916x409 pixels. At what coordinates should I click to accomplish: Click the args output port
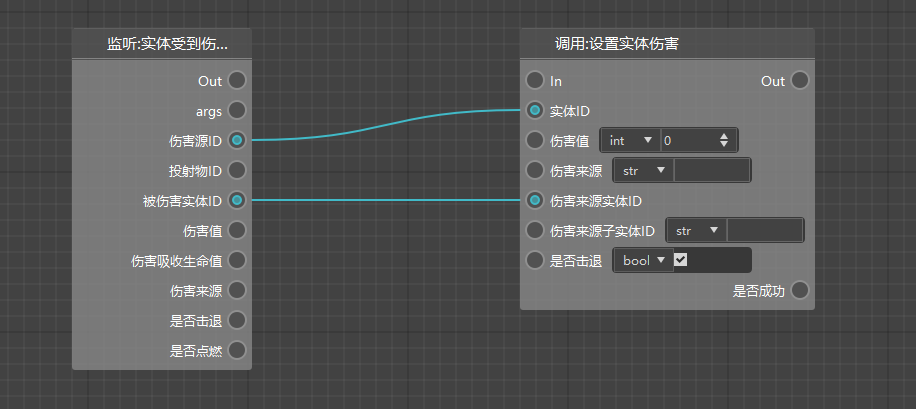click(237, 110)
